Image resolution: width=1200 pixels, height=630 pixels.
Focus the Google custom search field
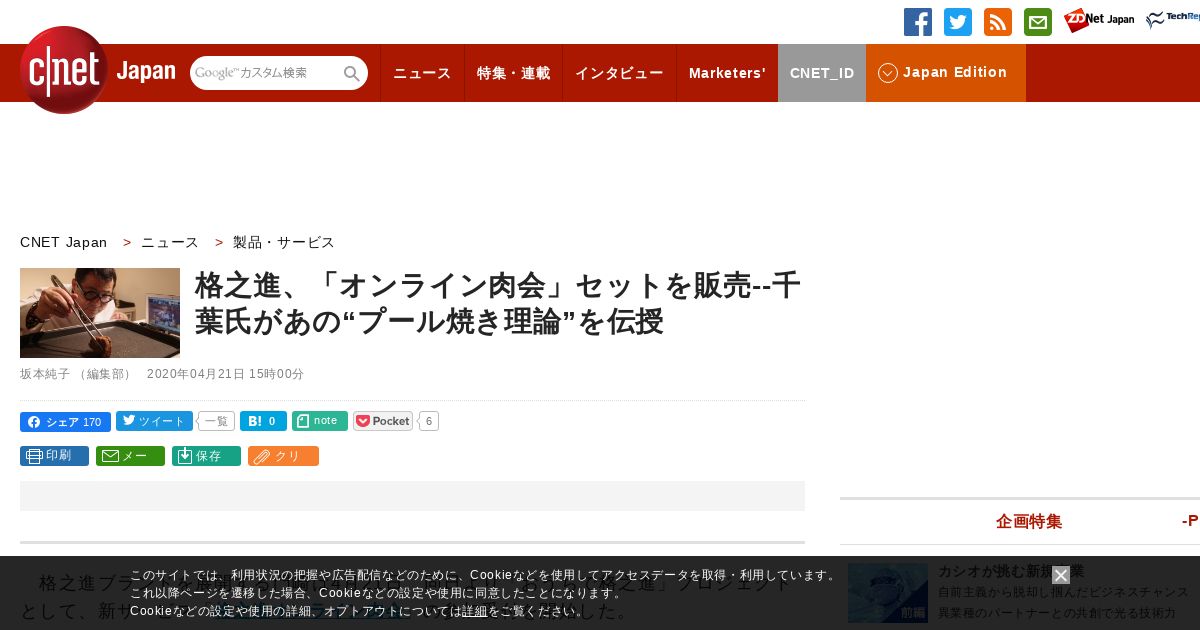tap(266, 73)
